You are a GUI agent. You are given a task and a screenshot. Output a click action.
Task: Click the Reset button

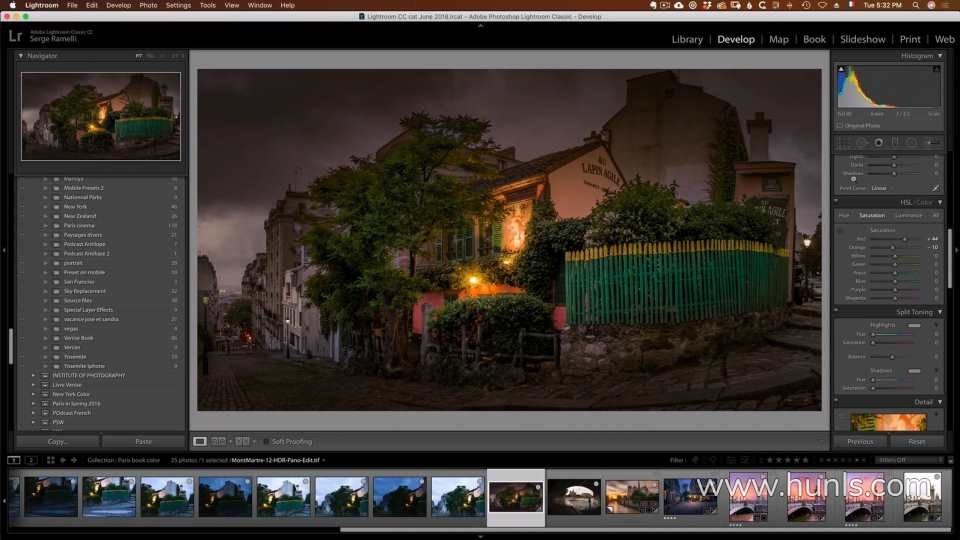click(916, 441)
